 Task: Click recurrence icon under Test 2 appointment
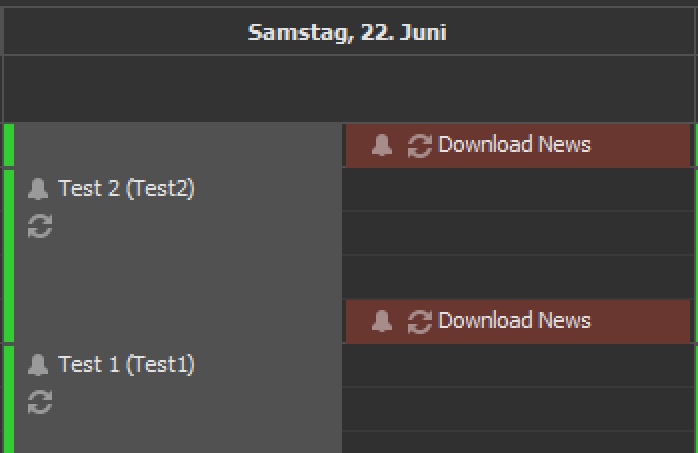pos(40,226)
